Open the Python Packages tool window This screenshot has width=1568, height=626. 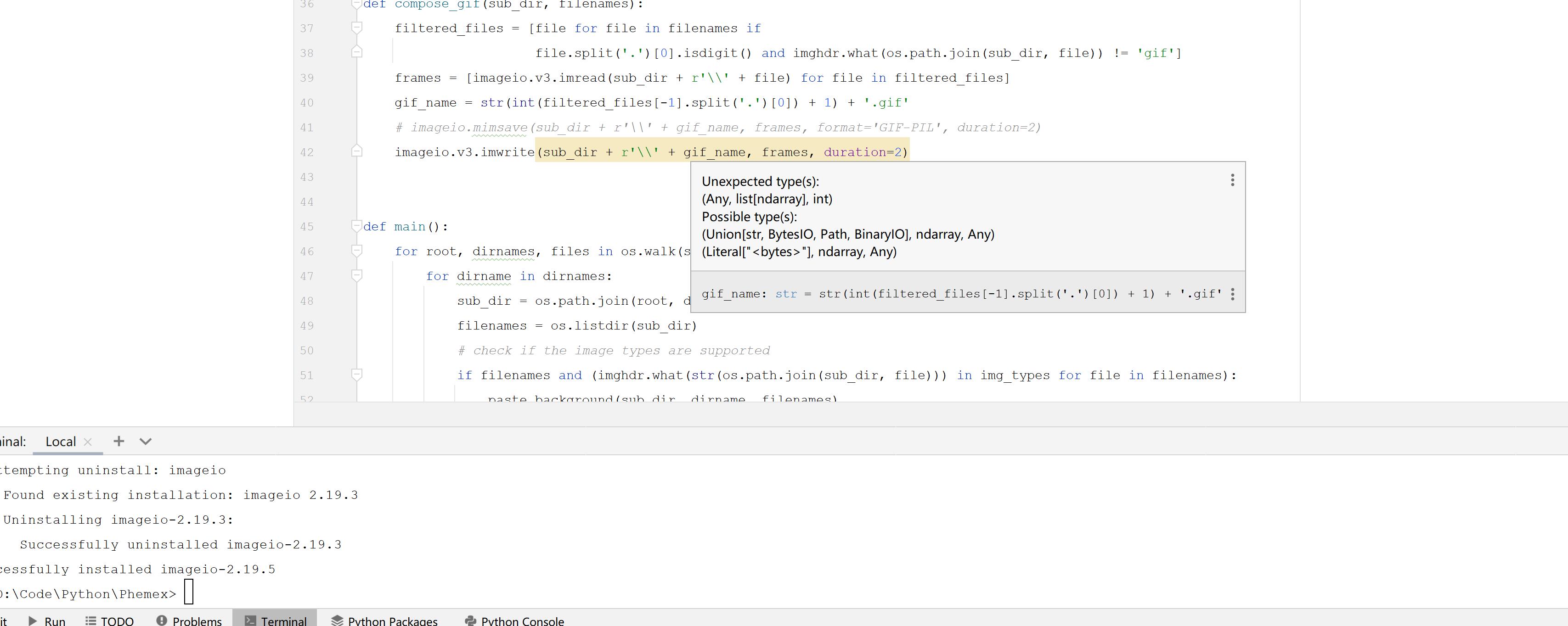tap(385, 620)
